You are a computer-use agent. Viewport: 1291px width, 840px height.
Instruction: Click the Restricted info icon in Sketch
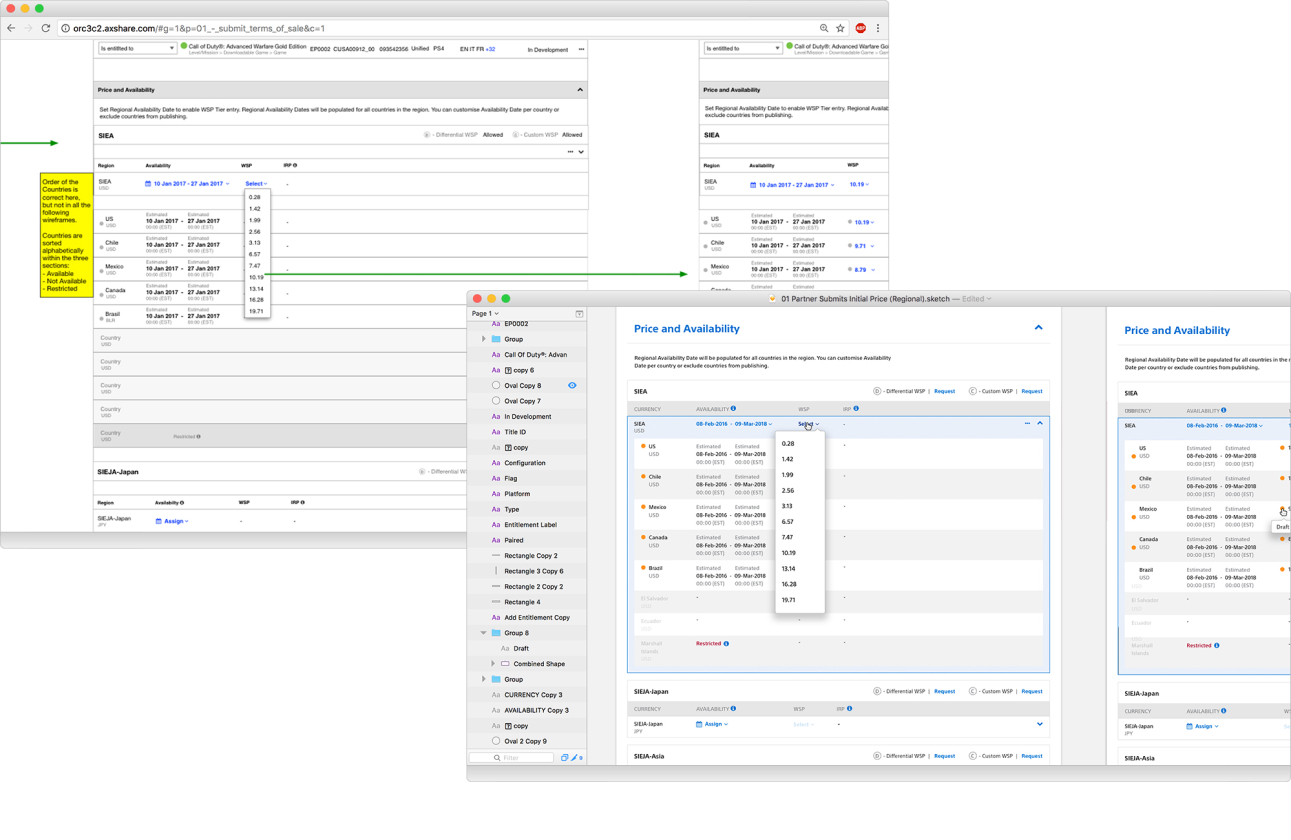tap(726, 644)
